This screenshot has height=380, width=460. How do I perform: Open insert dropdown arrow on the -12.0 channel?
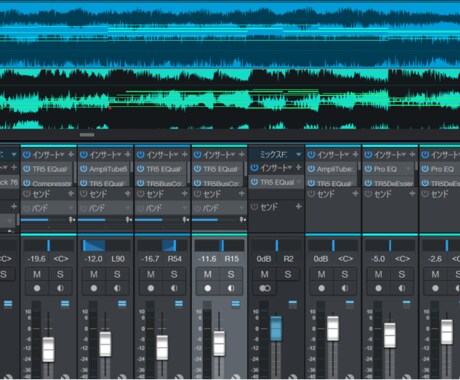tap(119, 155)
